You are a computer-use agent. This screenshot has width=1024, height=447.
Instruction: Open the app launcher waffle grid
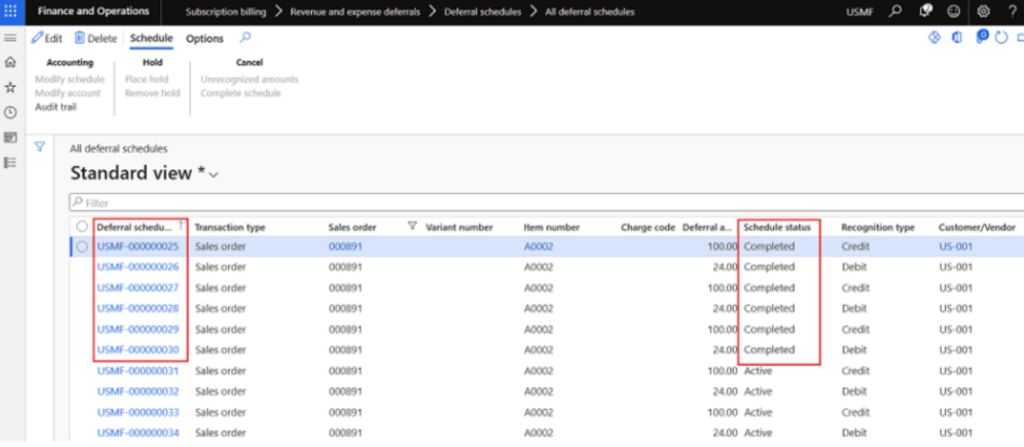(x=11, y=12)
